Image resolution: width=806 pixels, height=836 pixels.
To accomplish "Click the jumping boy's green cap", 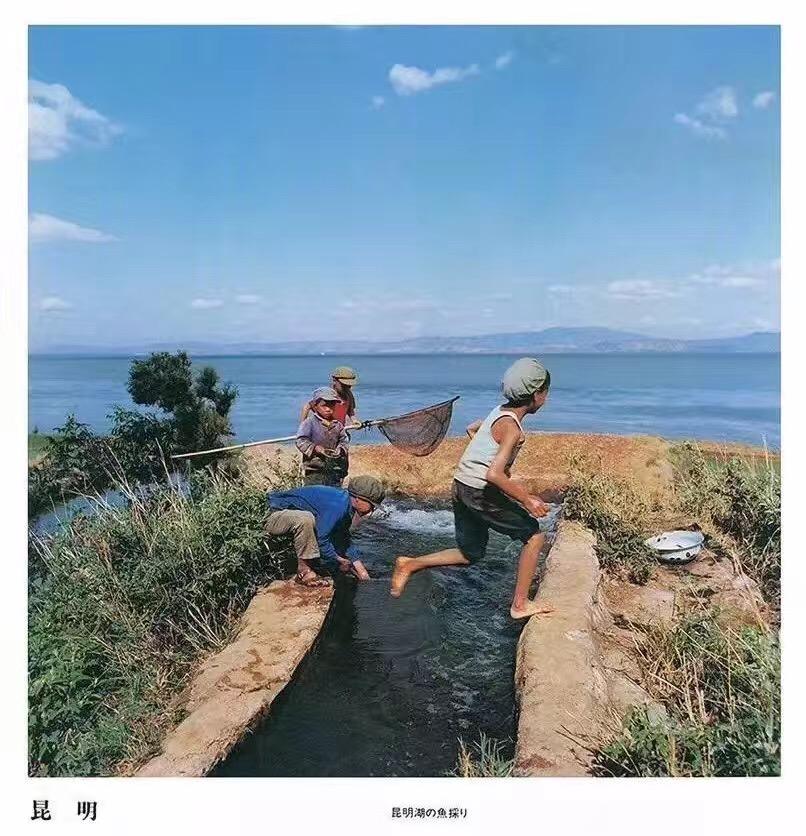I will click(x=525, y=379).
